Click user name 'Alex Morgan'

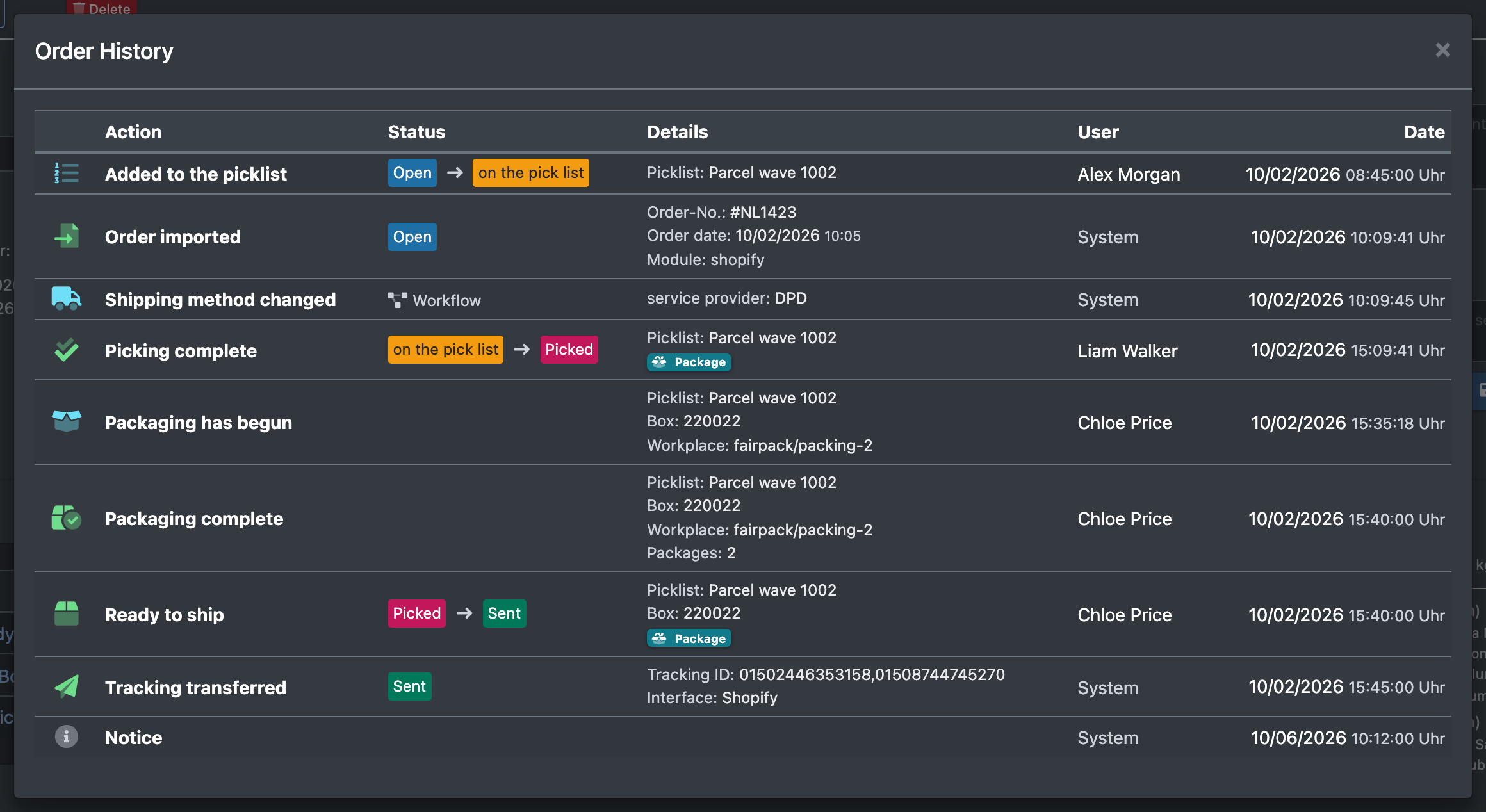1129,174
